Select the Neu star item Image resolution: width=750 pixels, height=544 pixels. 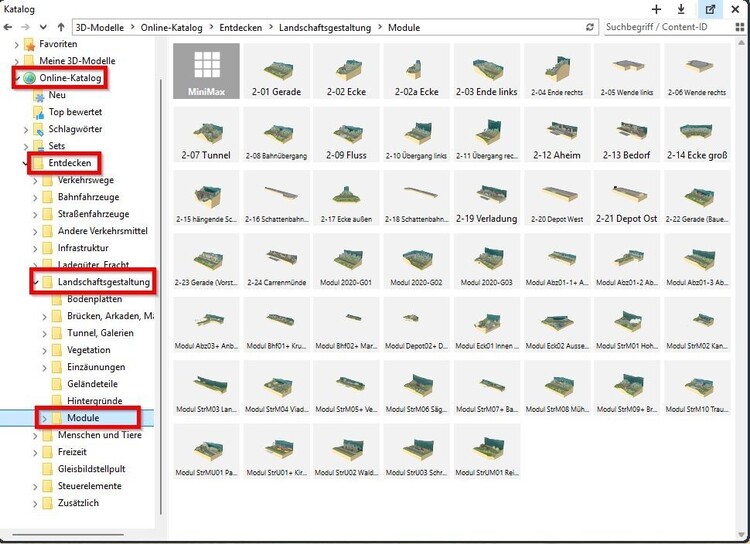pyautogui.click(x=57, y=95)
